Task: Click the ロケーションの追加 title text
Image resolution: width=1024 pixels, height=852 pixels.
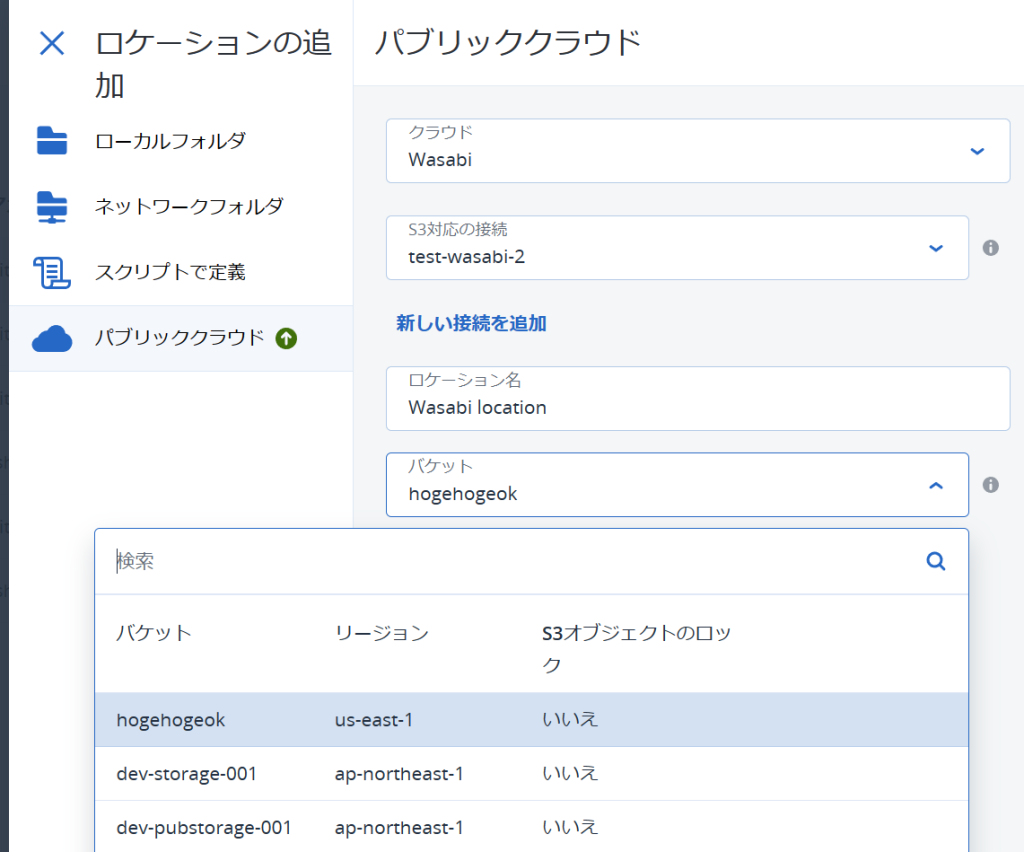Action: (214, 65)
